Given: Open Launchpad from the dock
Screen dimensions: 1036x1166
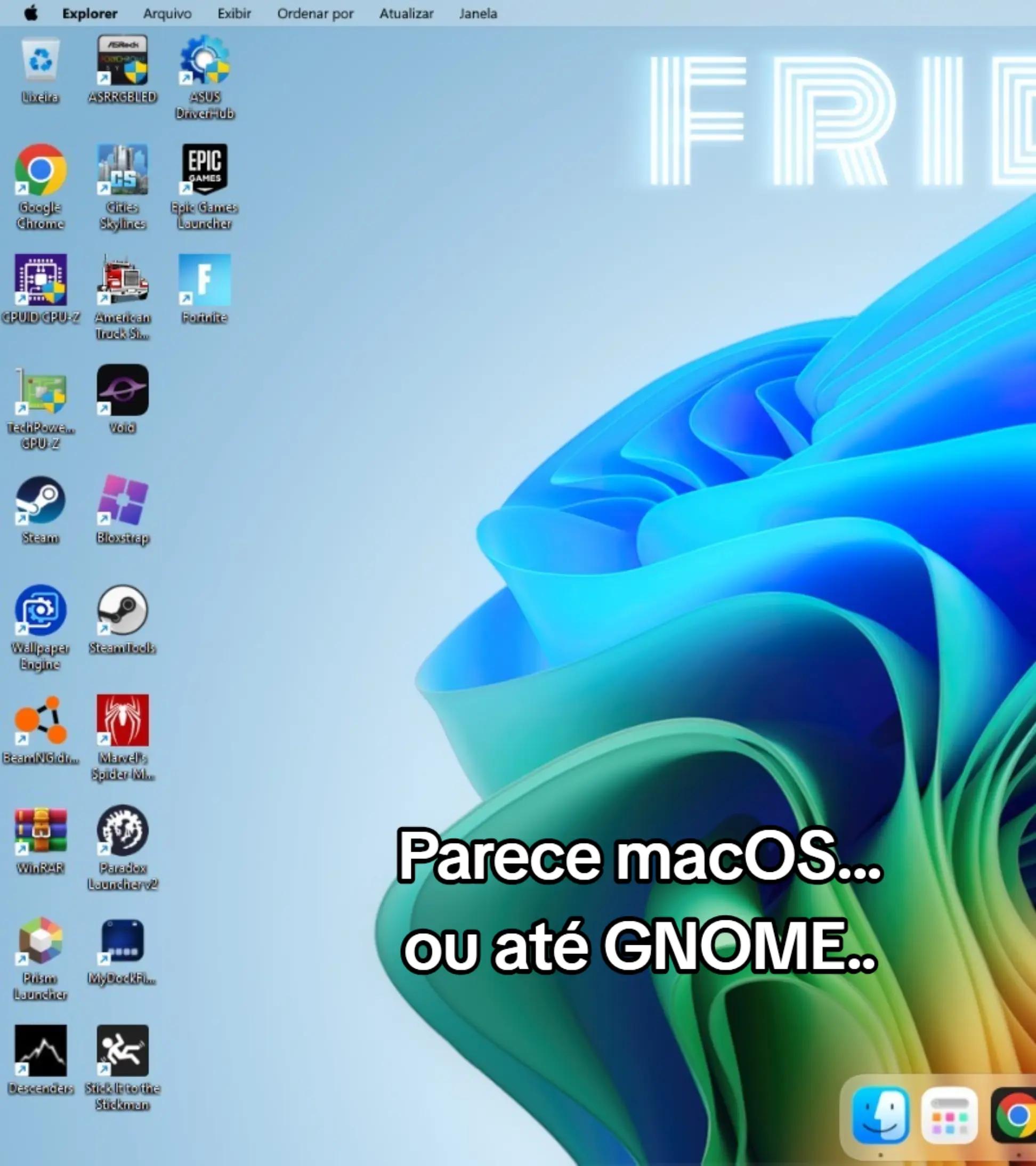Looking at the screenshot, I should (x=949, y=1115).
